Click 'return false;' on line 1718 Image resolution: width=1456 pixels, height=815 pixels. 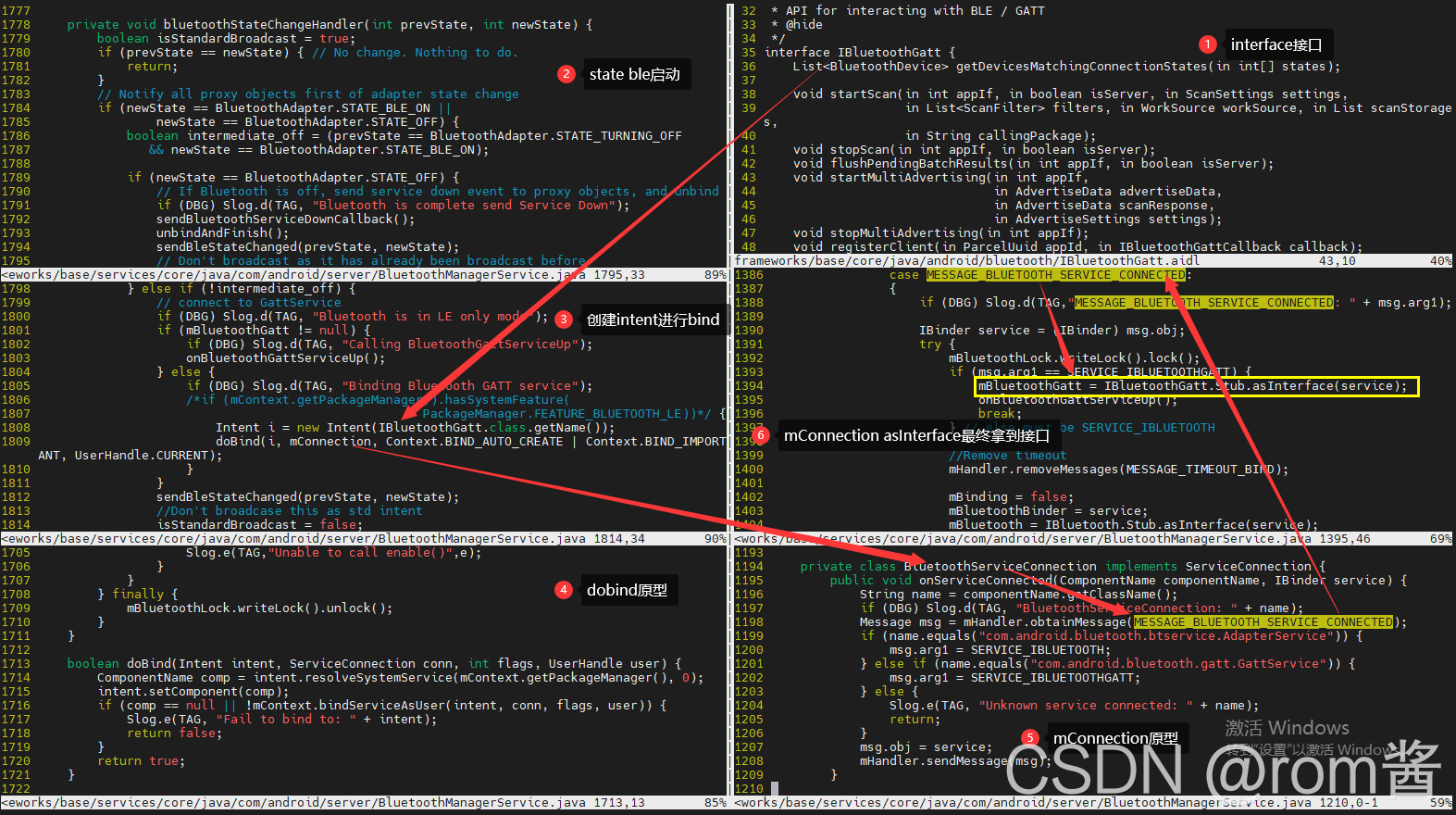tap(174, 733)
